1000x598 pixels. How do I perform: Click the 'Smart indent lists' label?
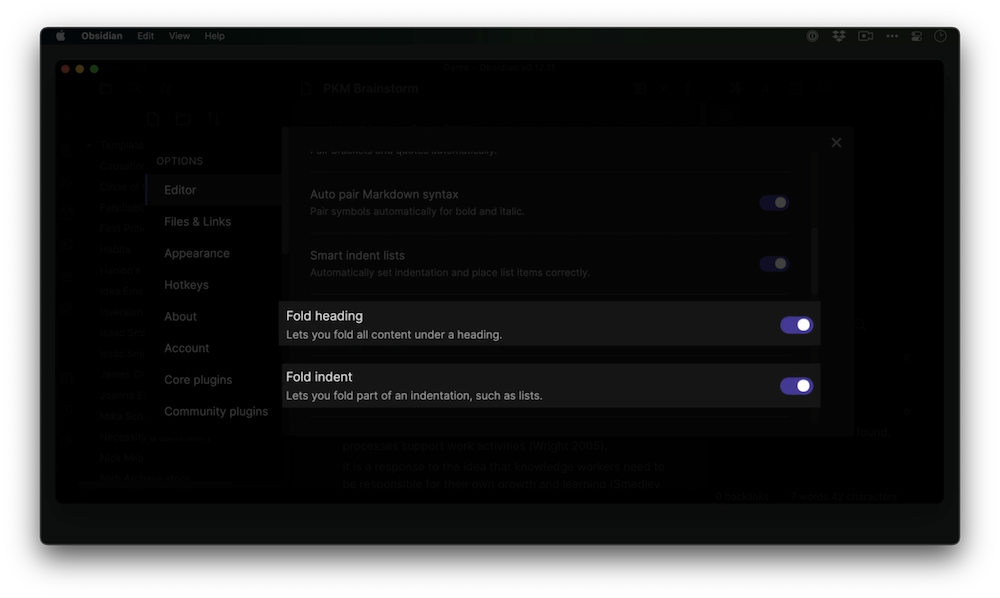click(357, 255)
